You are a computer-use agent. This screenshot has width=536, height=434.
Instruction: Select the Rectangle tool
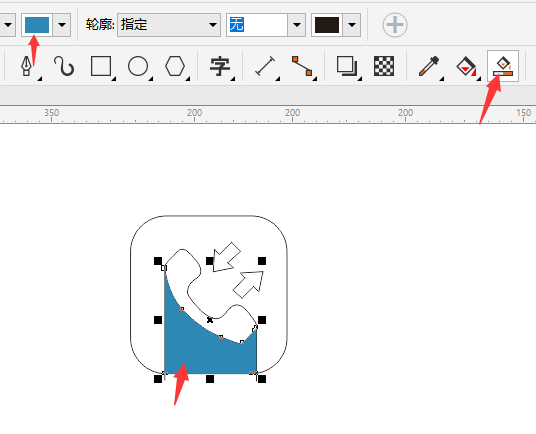click(x=101, y=66)
